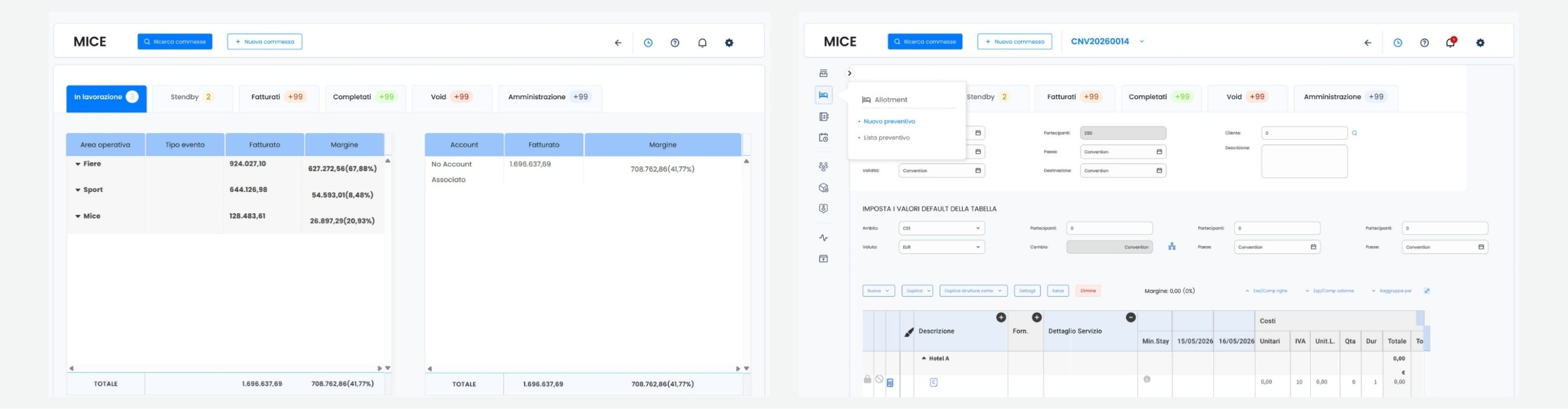The height and width of the screenshot is (409, 1568).
Task: Open the settings gear in the left panel
Action: [729, 43]
